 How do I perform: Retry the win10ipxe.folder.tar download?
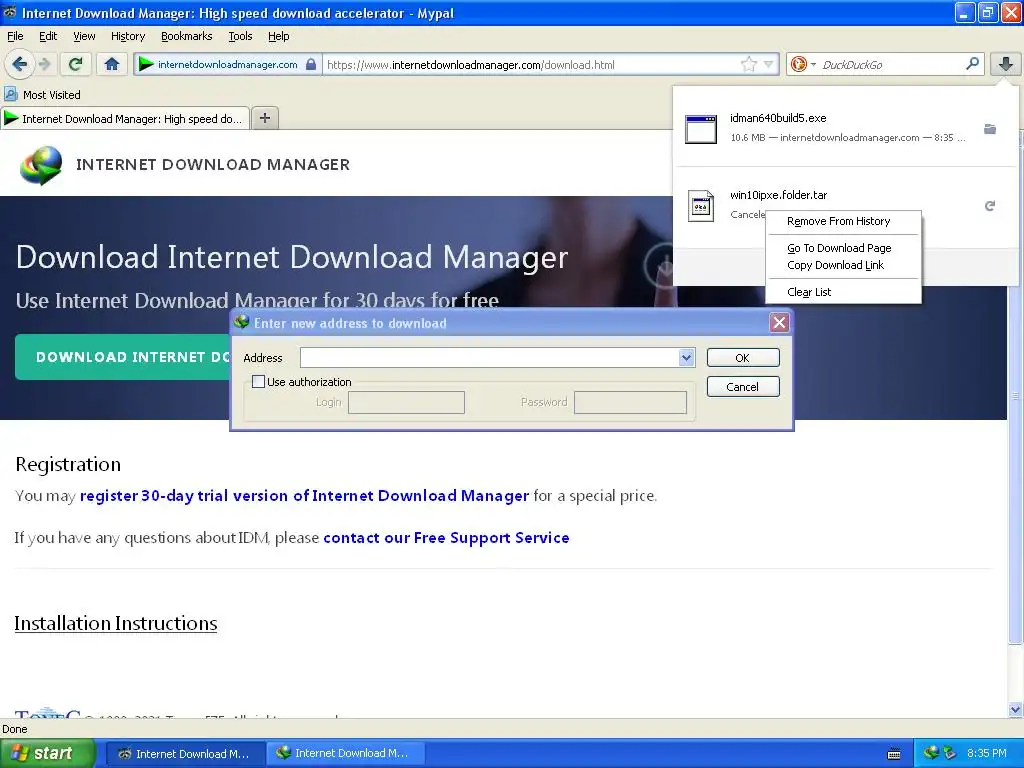tap(990, 206)
